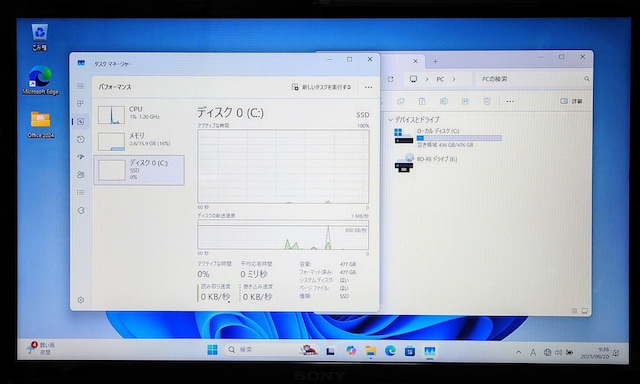
Task: Open Office 2024 desktop folder
Action: (x=40, y=124)
